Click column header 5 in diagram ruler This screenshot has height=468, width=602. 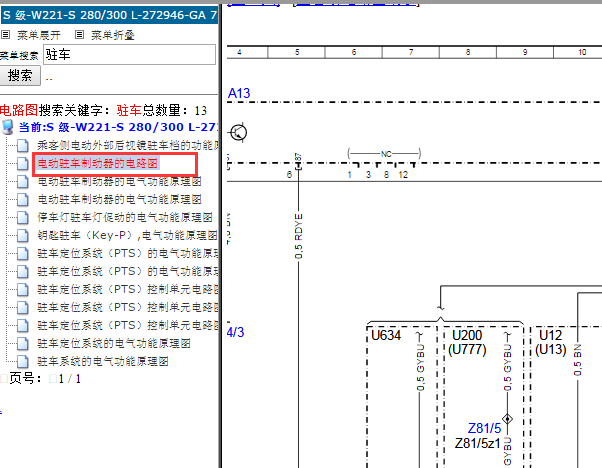(x=297, y=52)
